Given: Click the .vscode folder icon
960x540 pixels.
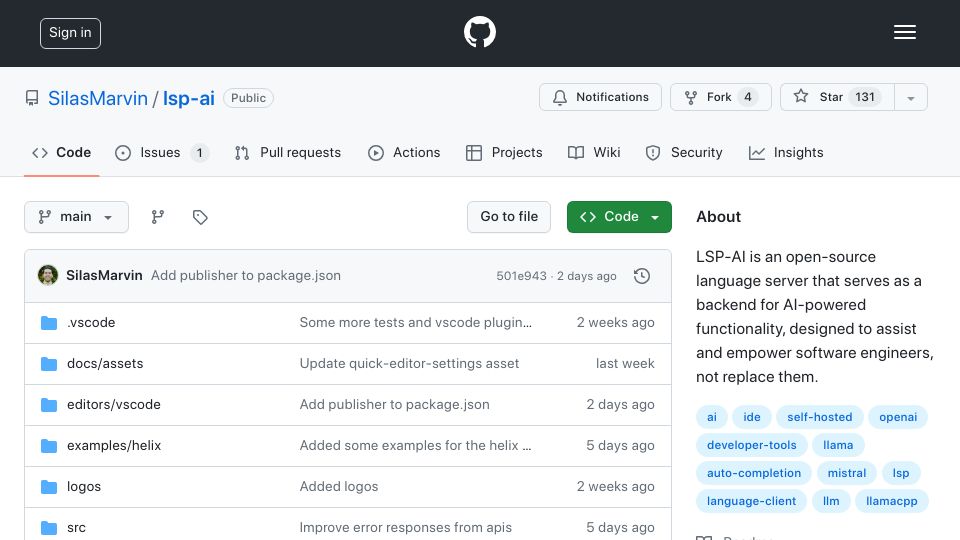Looking at the screenshot, I should coord(49,323).
